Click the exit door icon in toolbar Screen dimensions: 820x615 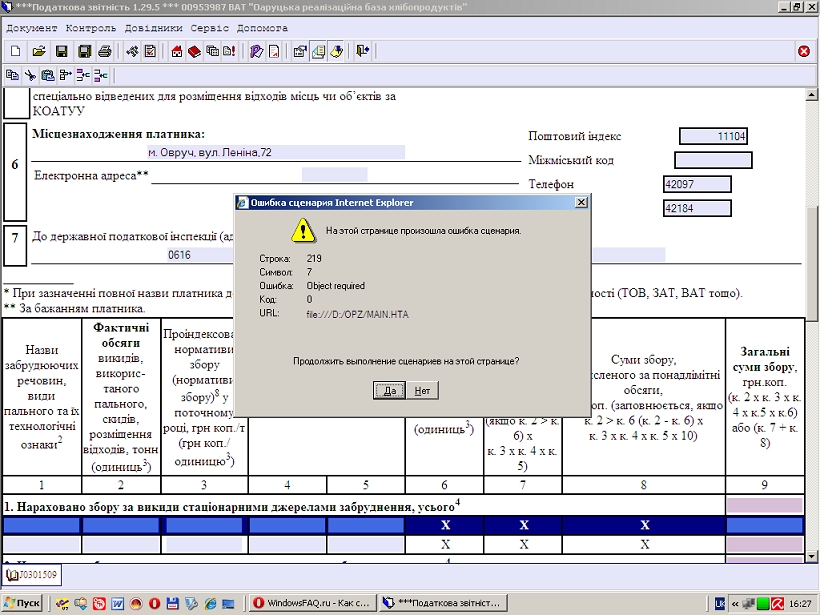(x=362, y=51)
